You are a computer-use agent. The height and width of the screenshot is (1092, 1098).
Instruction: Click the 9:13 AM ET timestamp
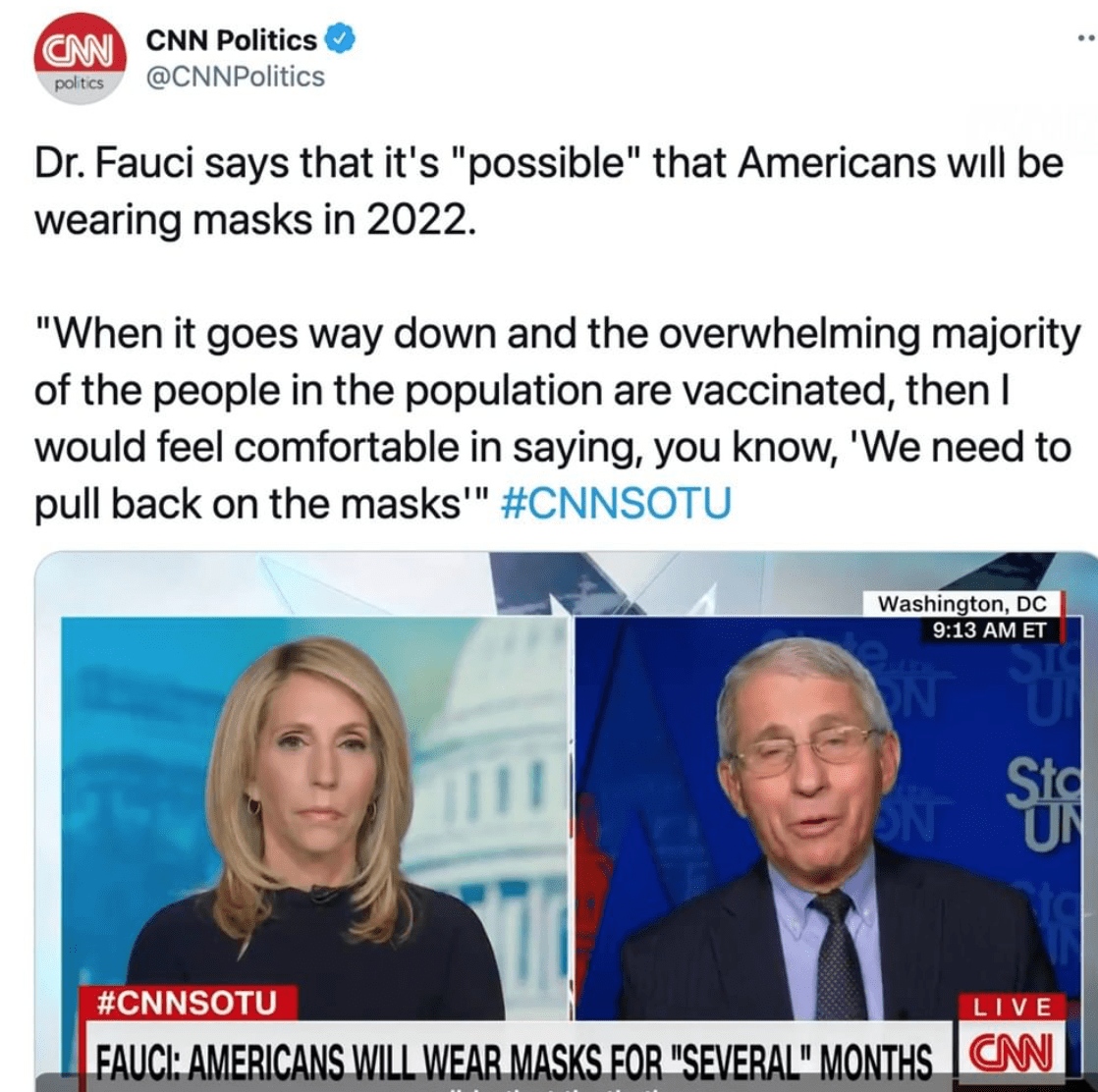point(988,630)
